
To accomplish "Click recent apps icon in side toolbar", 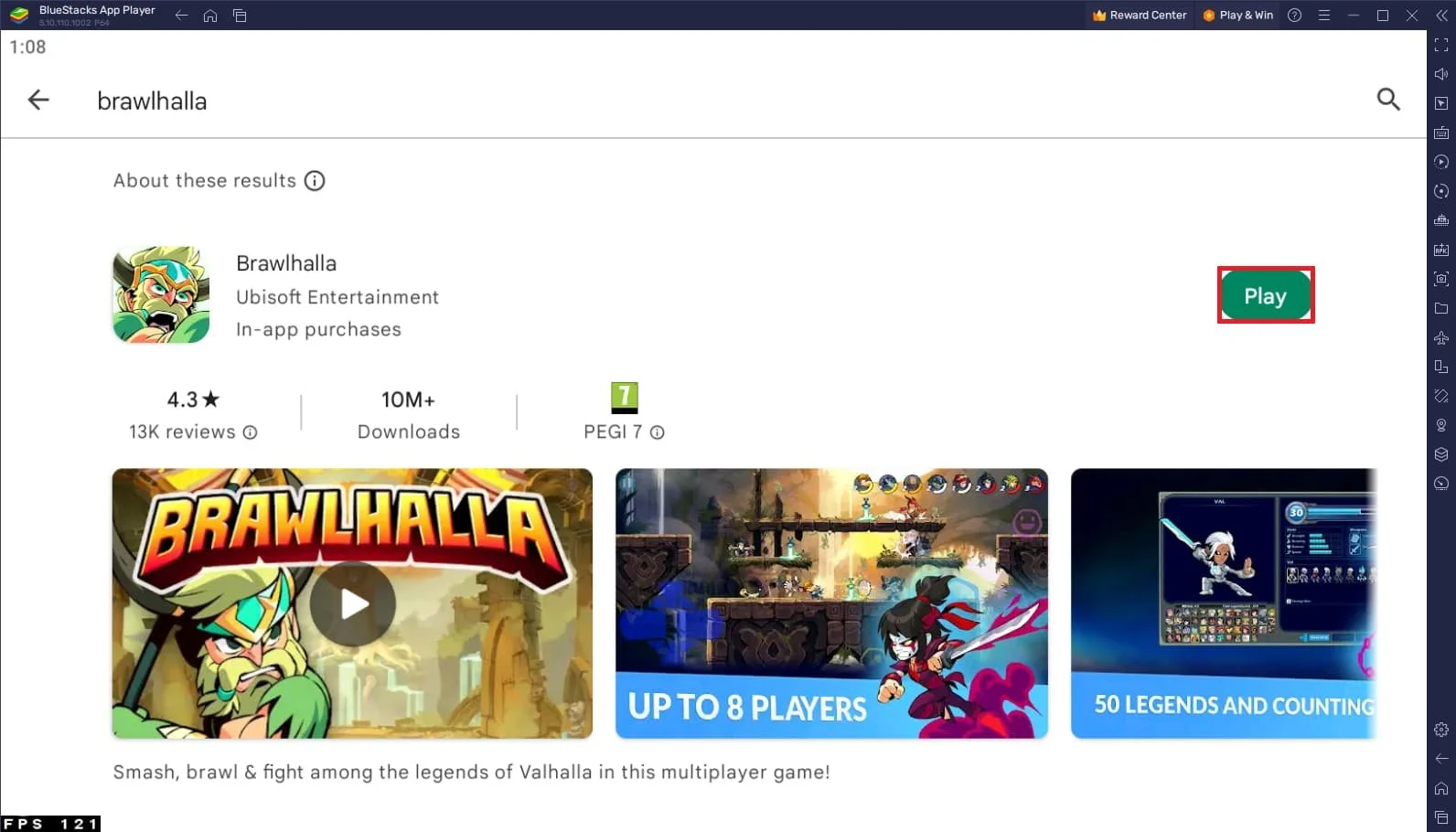I will (x=1441, y=817).
